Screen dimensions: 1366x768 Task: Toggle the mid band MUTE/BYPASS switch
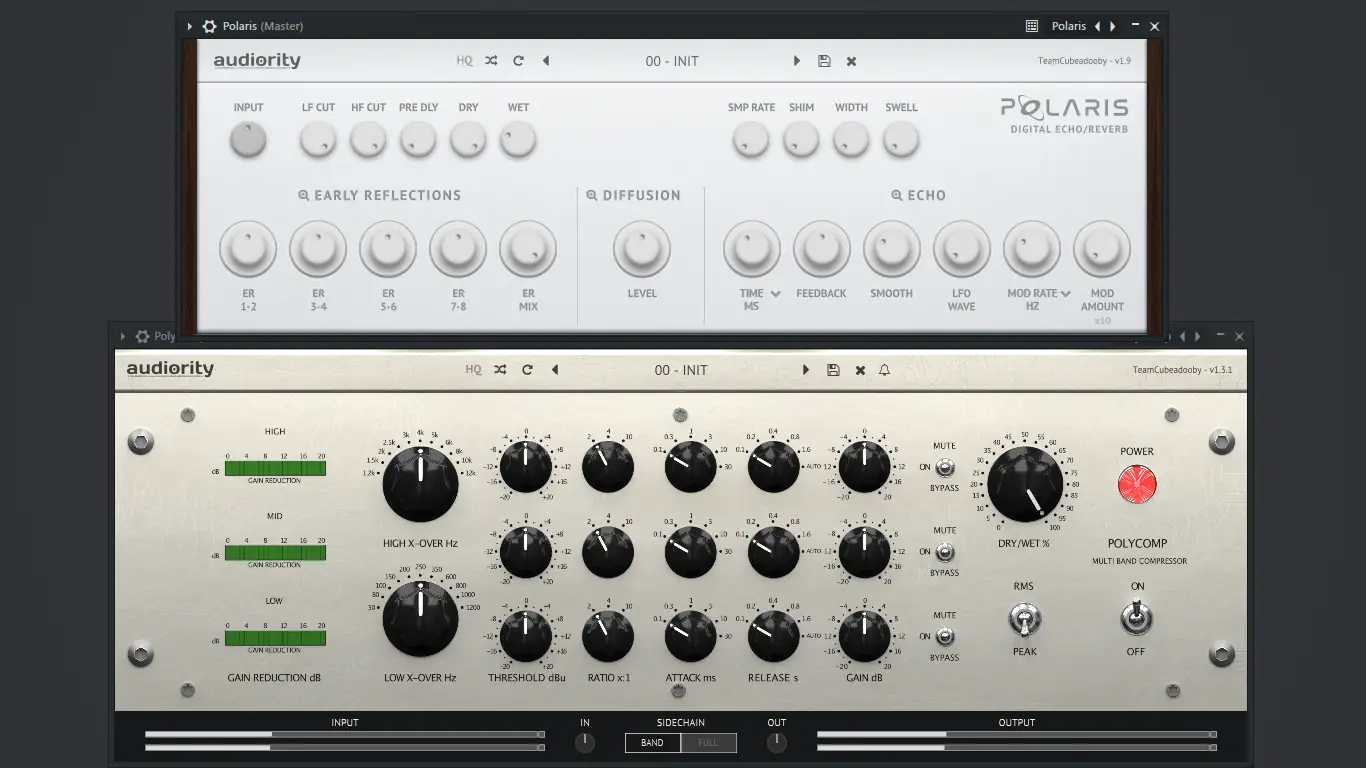[945, 552]
